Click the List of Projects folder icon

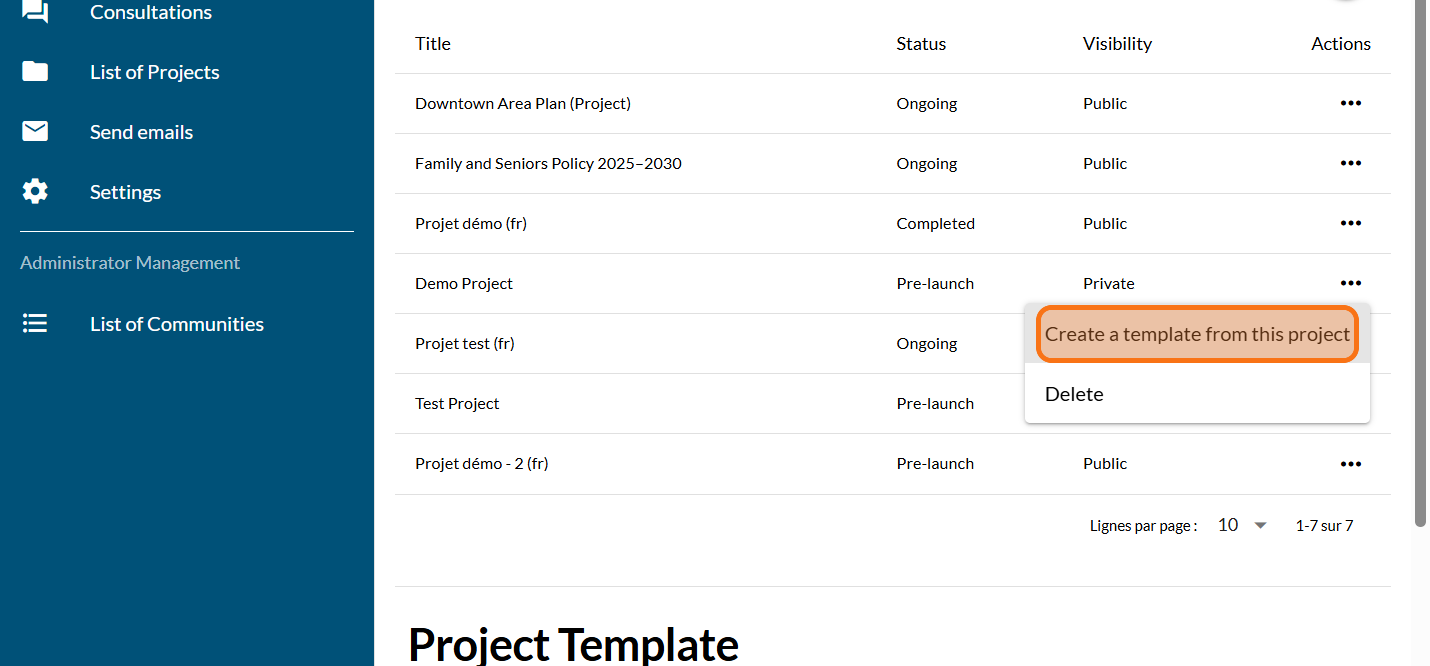click(x=35, y=72)
